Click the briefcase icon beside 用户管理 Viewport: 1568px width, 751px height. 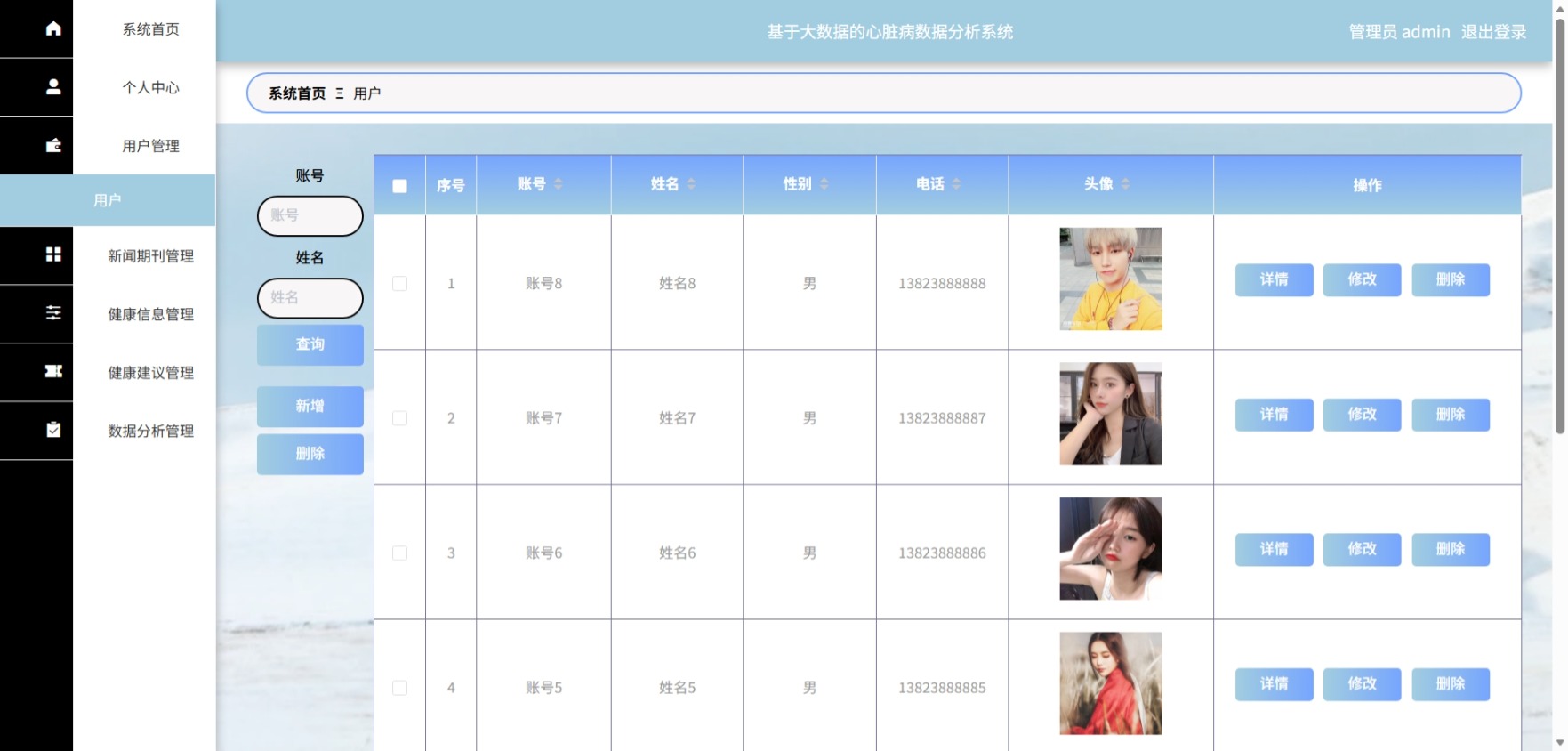pos(53,145)
